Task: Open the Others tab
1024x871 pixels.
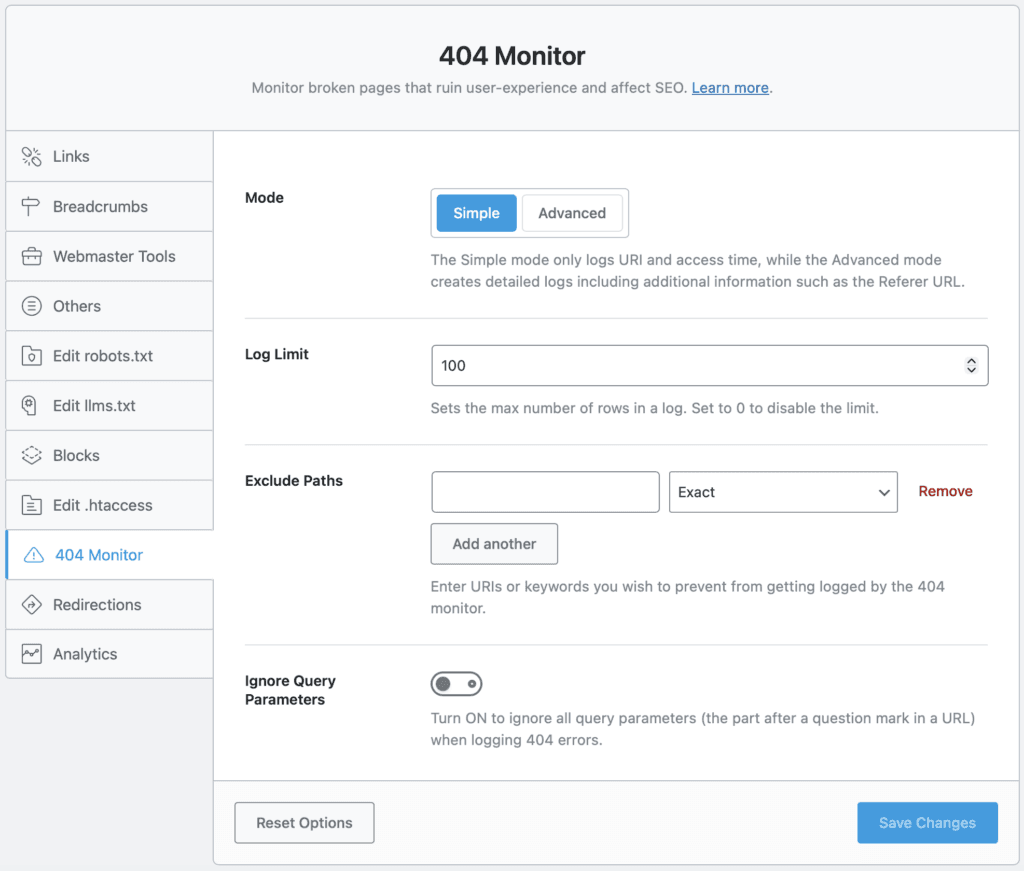Action: coord(109,306)
